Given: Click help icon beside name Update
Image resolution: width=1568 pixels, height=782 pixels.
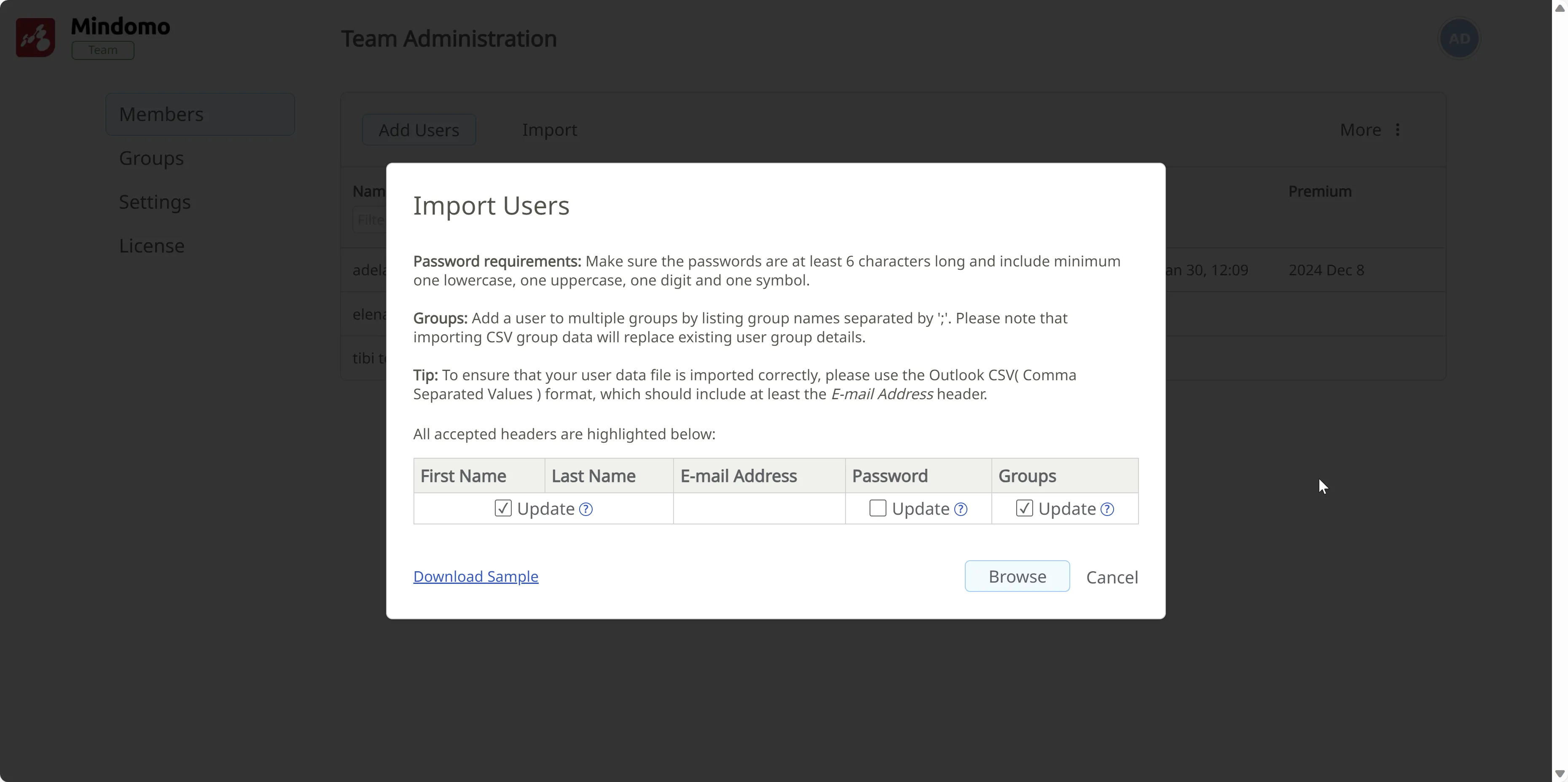Looking at the screenshot, I should 585,509.
